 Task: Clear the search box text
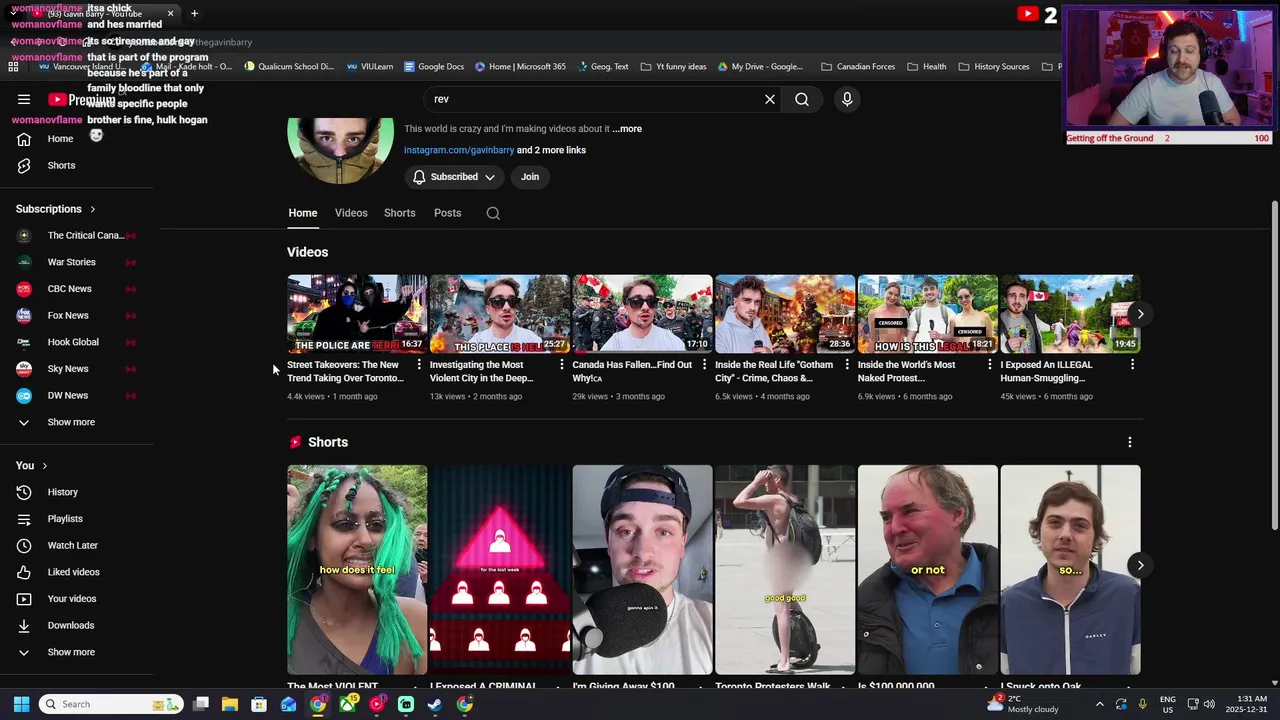(770, 99)
